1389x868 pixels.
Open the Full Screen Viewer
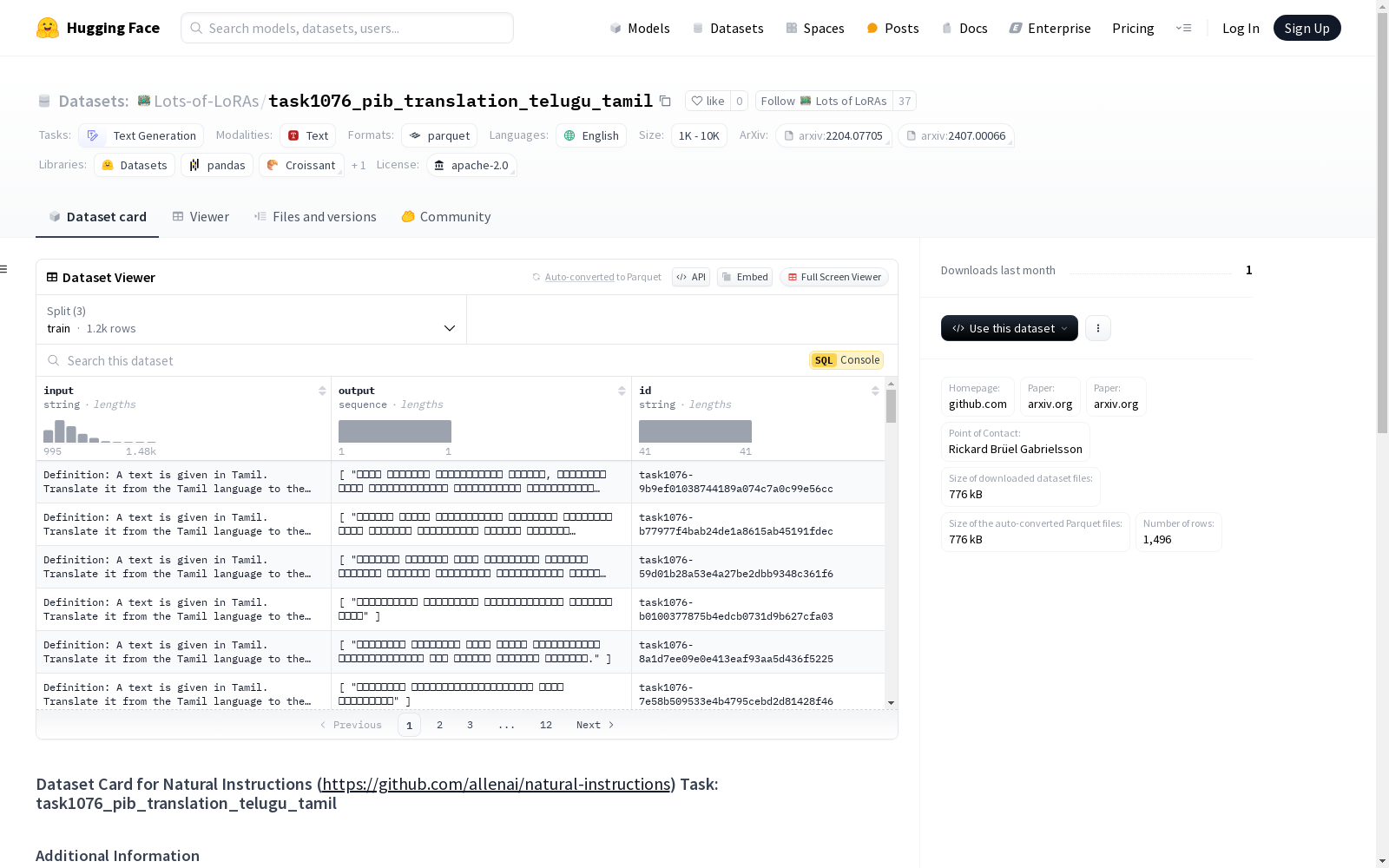(834, 277)
